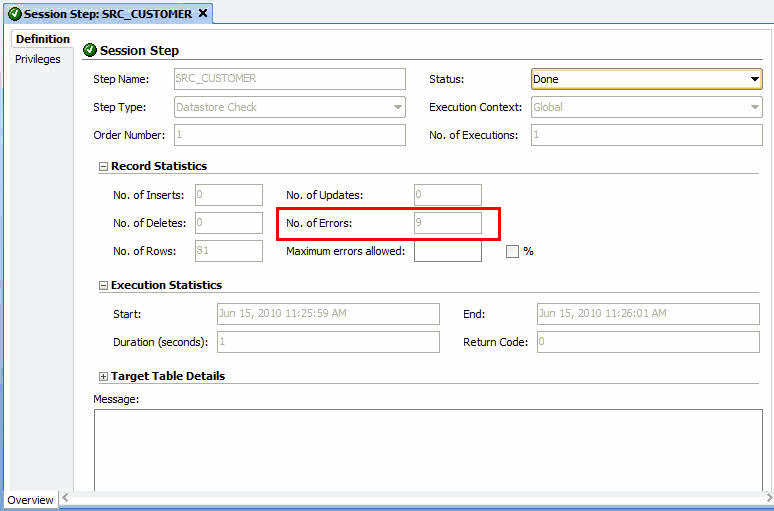Click the Maximum errors allowed field

tap(448, 251)
